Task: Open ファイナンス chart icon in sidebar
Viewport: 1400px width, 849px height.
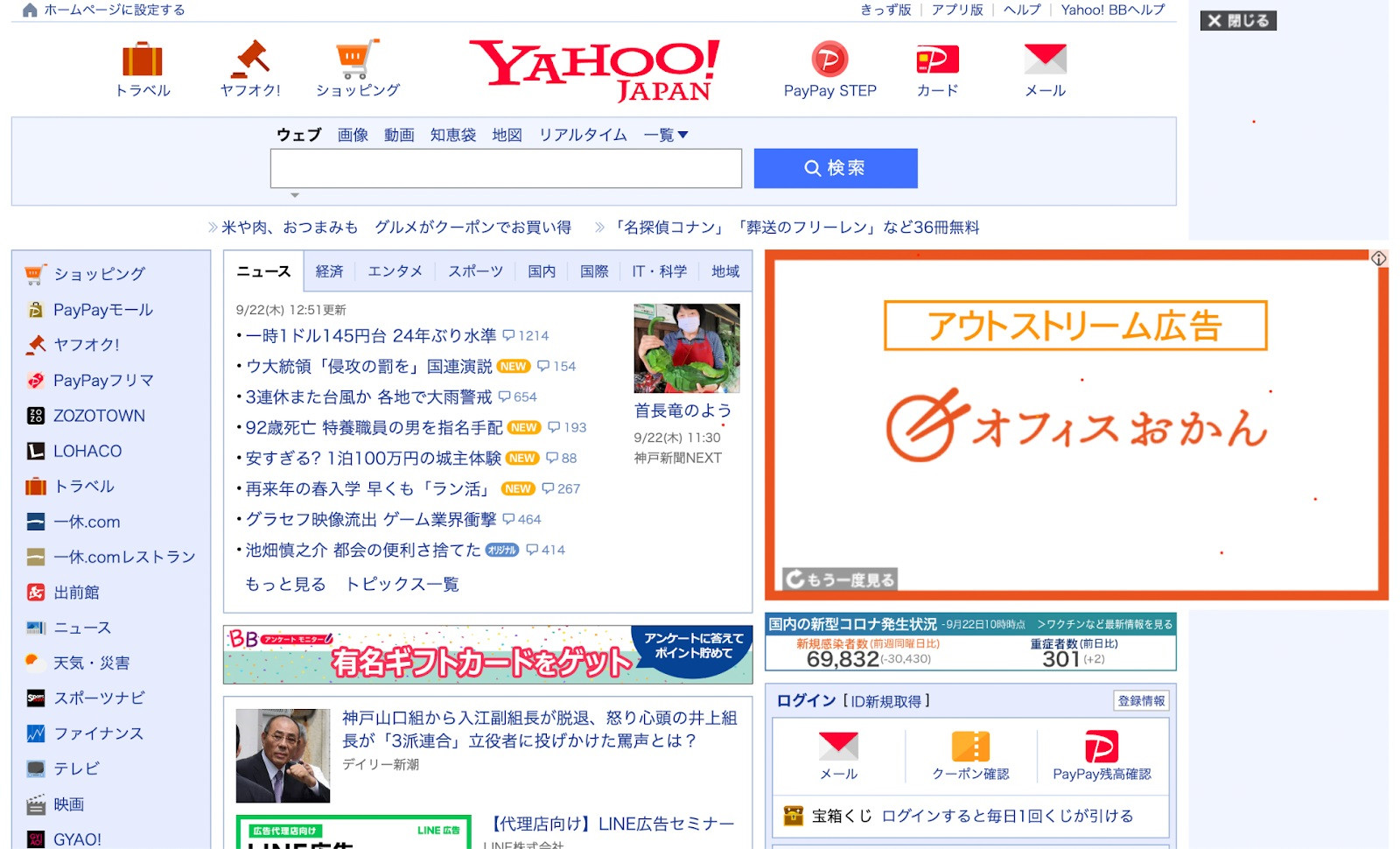Action: click(x=35, y=733)
